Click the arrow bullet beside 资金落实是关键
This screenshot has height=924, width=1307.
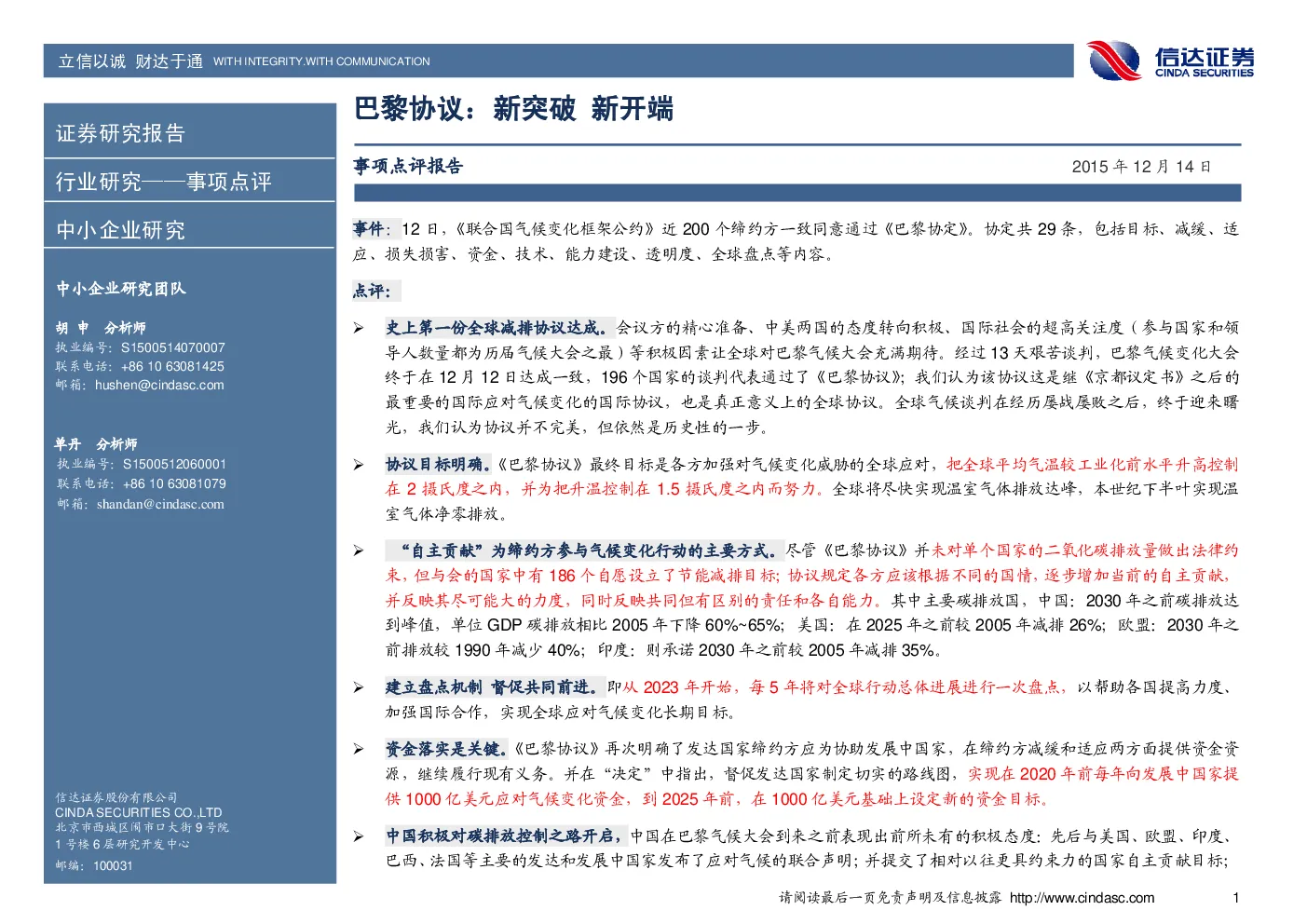(x=359, y=749)
